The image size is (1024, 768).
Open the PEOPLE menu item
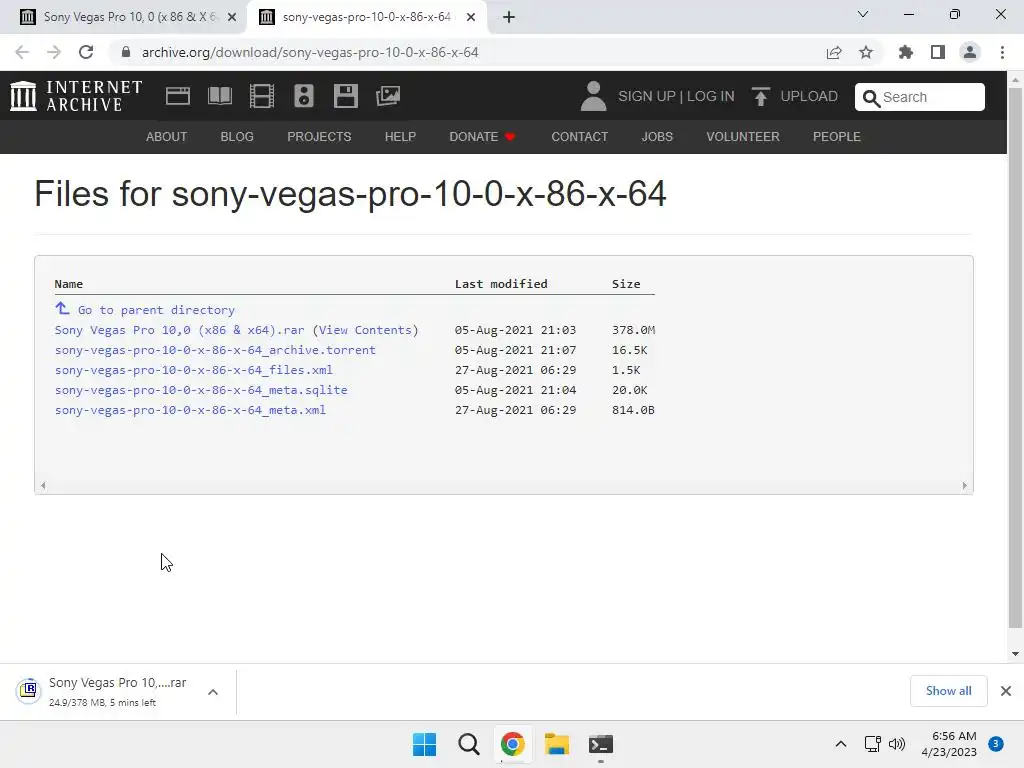[x=837, y=136]
